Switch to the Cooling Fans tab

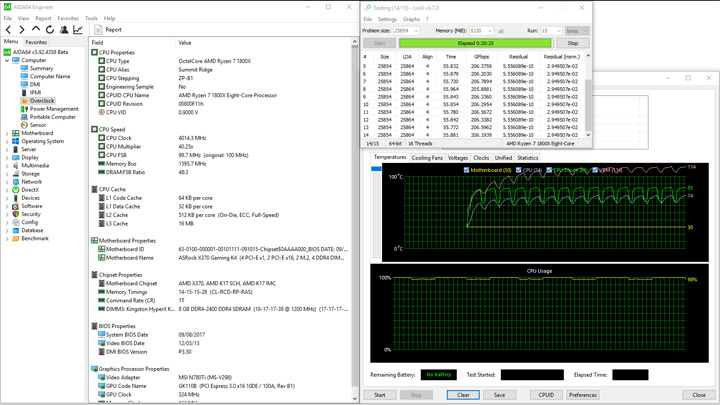pyautogui.click(x=427, y=158)
